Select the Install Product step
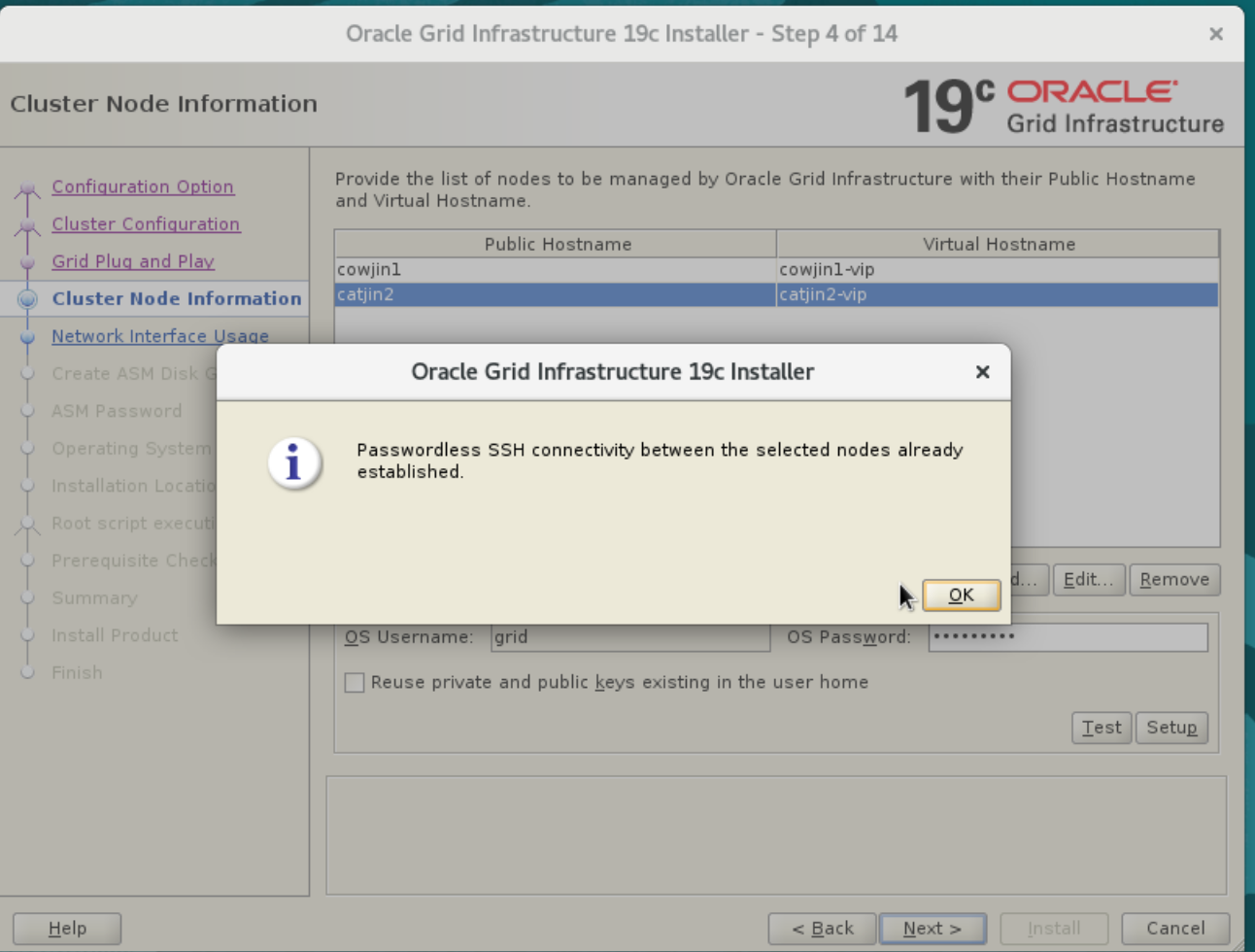This screenshot has height=952, width=1255. pos(115,635)
